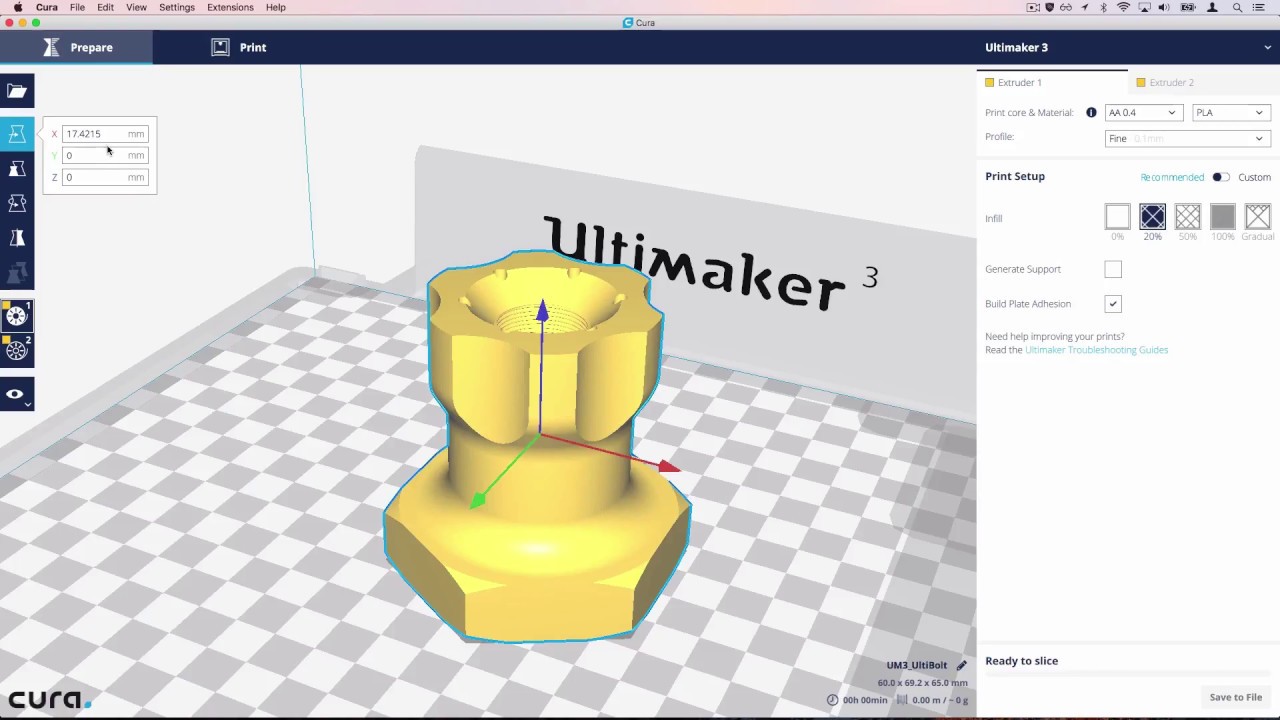
Task: Select the Mirror tool
Action: click(16, 238)
